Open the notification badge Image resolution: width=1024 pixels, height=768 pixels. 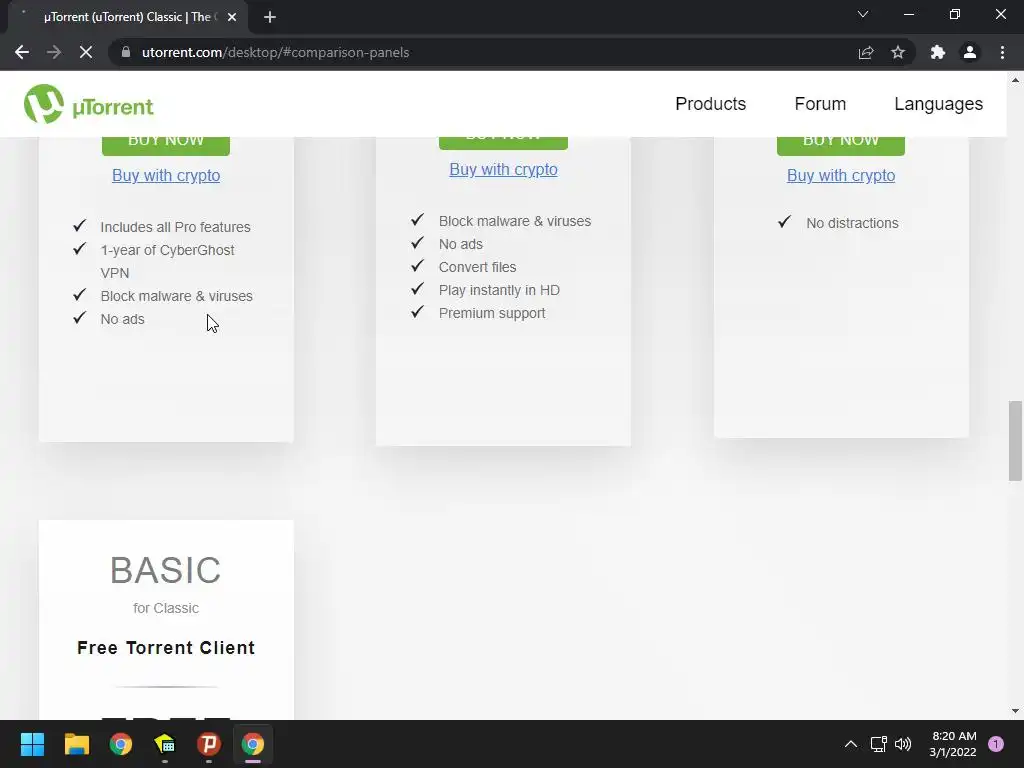[996, 744]
